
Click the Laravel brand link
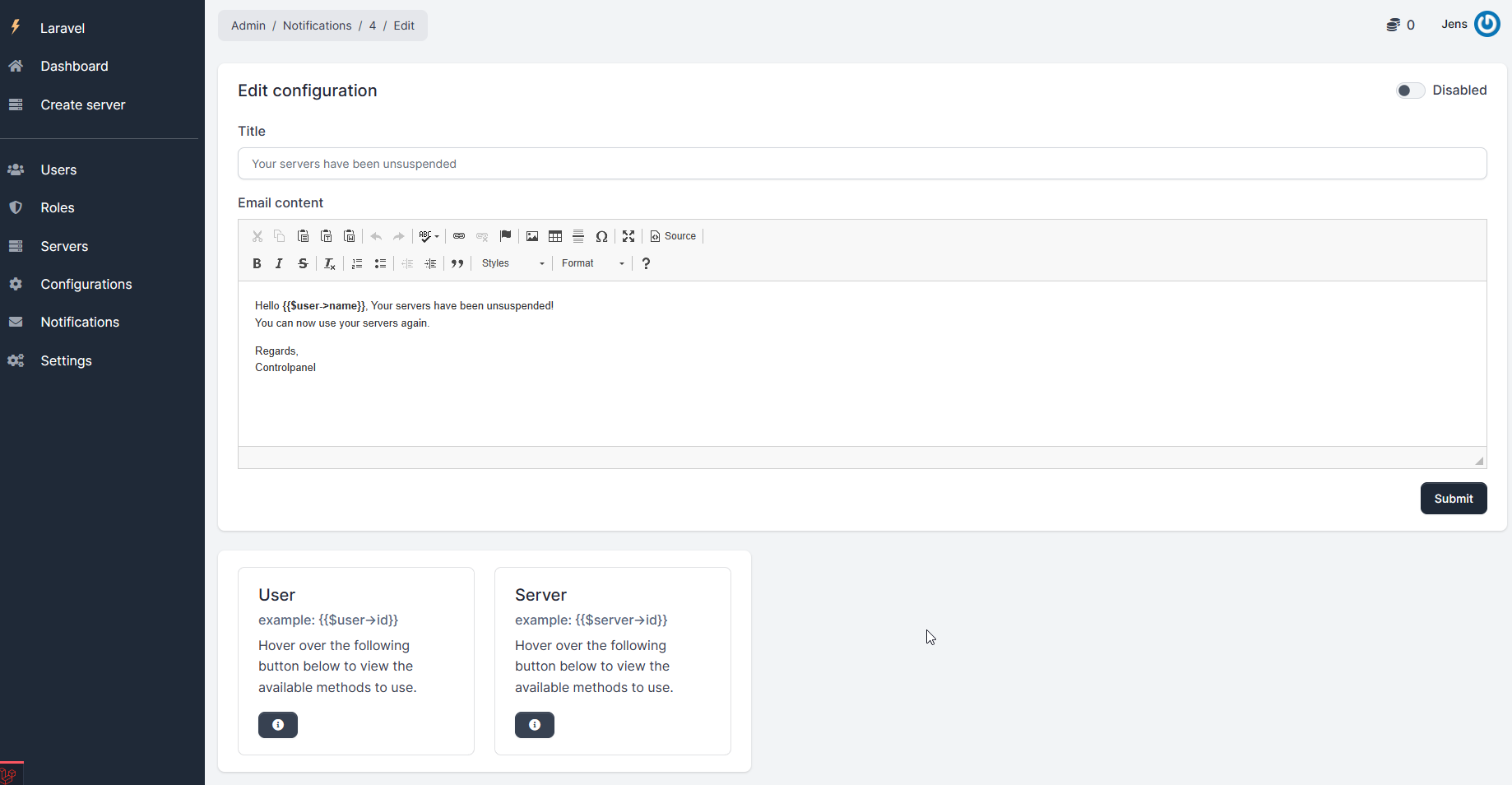tap(63, 28)
